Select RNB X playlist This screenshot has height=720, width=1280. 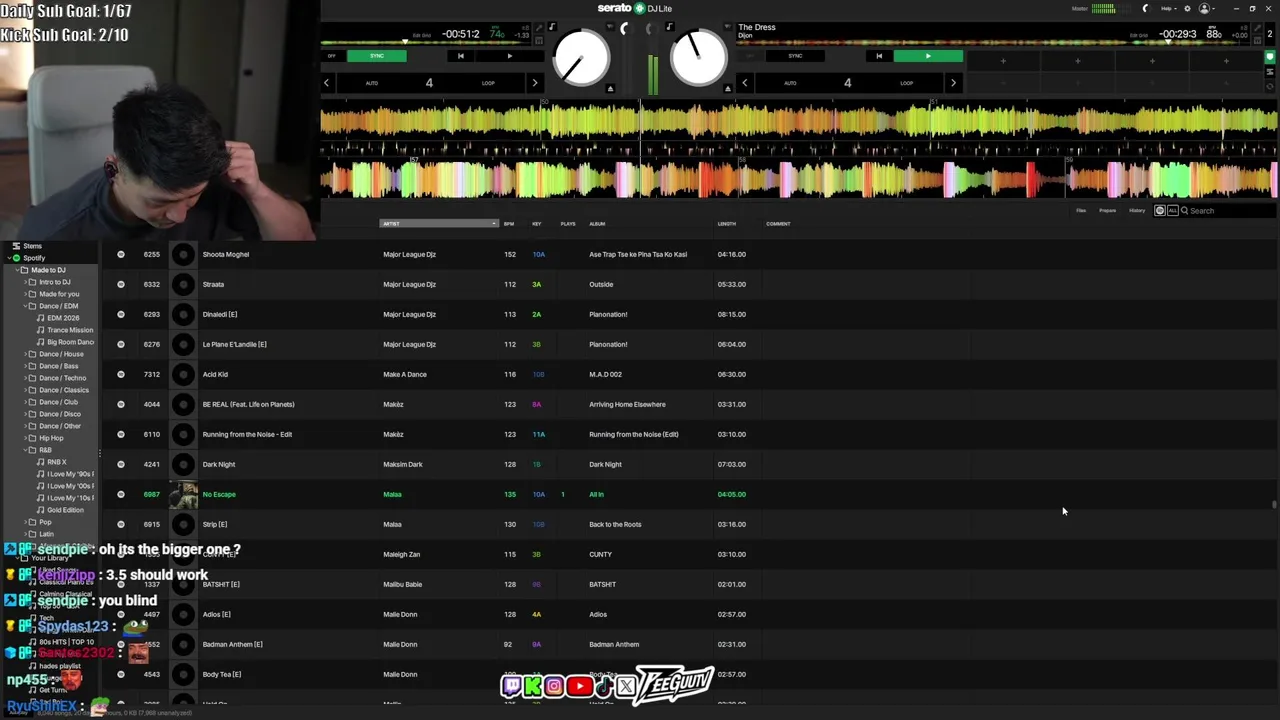(56, 462)
